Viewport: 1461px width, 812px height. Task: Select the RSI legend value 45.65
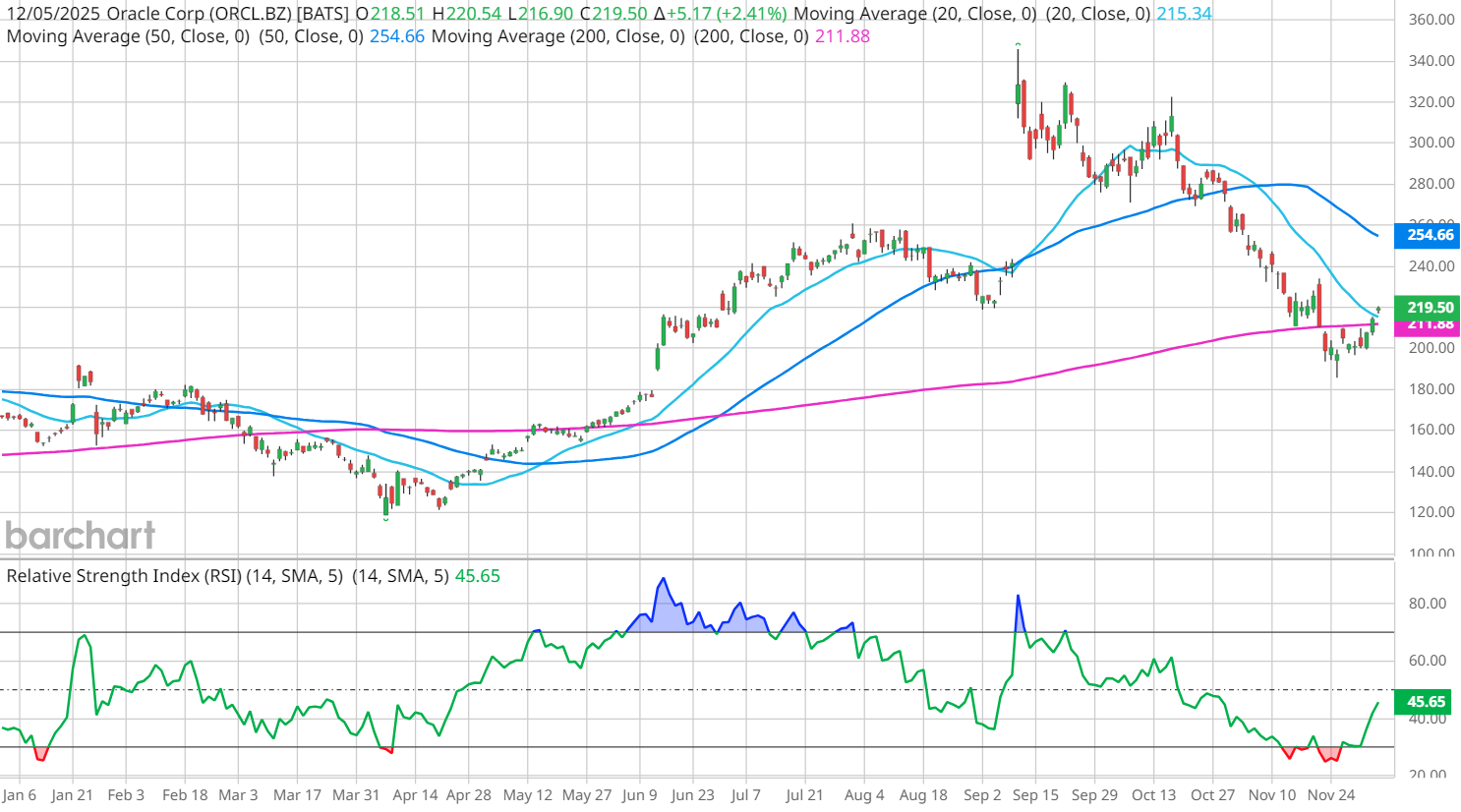click(x=477, y=576)
